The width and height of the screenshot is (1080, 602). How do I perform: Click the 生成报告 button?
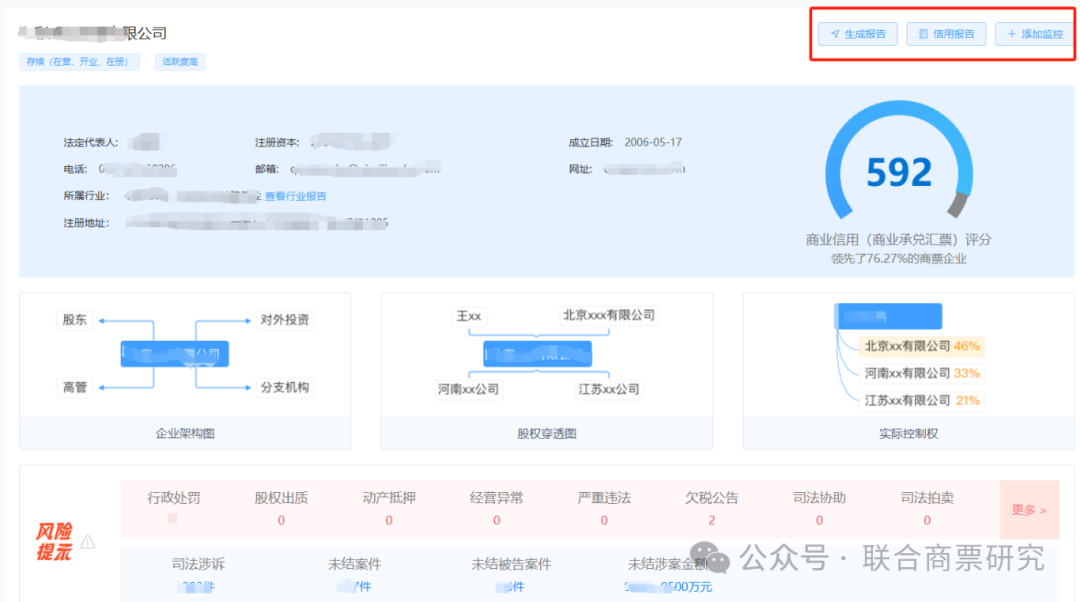coord(858,34)
